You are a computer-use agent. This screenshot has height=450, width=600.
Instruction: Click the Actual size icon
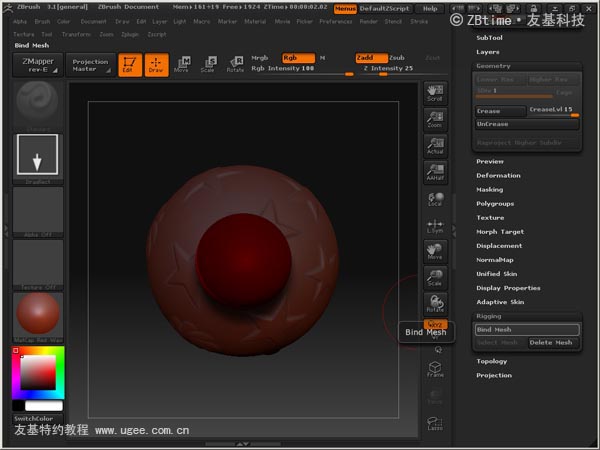click(435, 146)
